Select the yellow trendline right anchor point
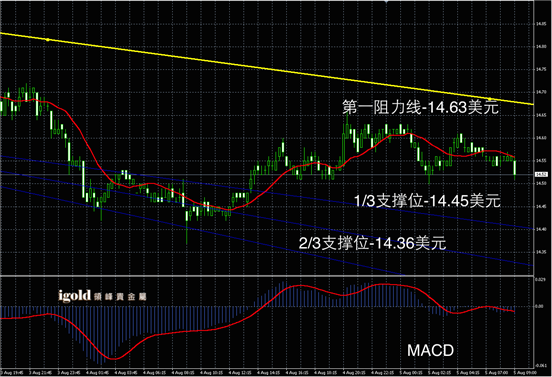This screenshot has width=552, height=377. [x=489, y=99]
